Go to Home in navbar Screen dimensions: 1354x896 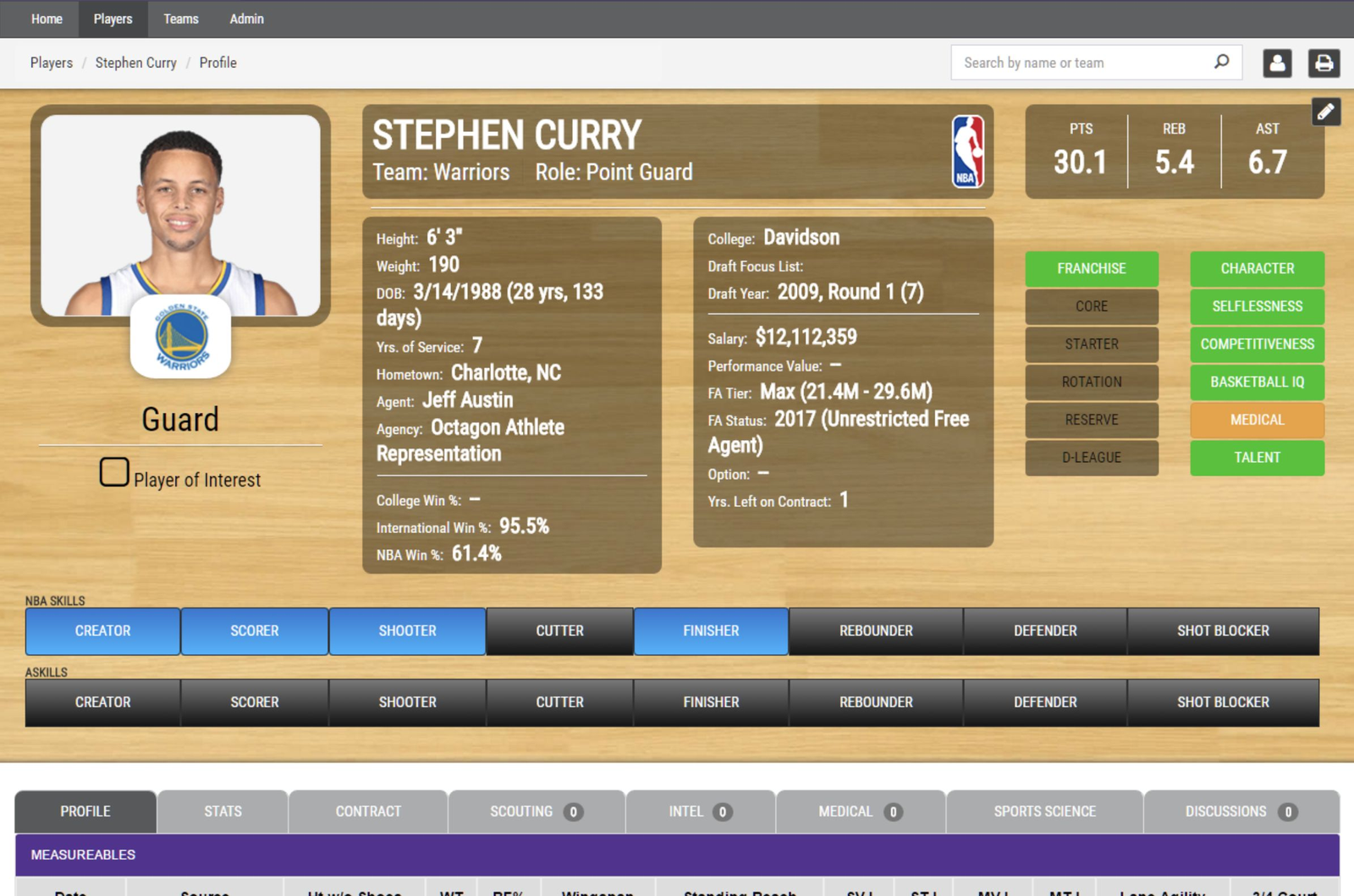click(x=47, y=19)
